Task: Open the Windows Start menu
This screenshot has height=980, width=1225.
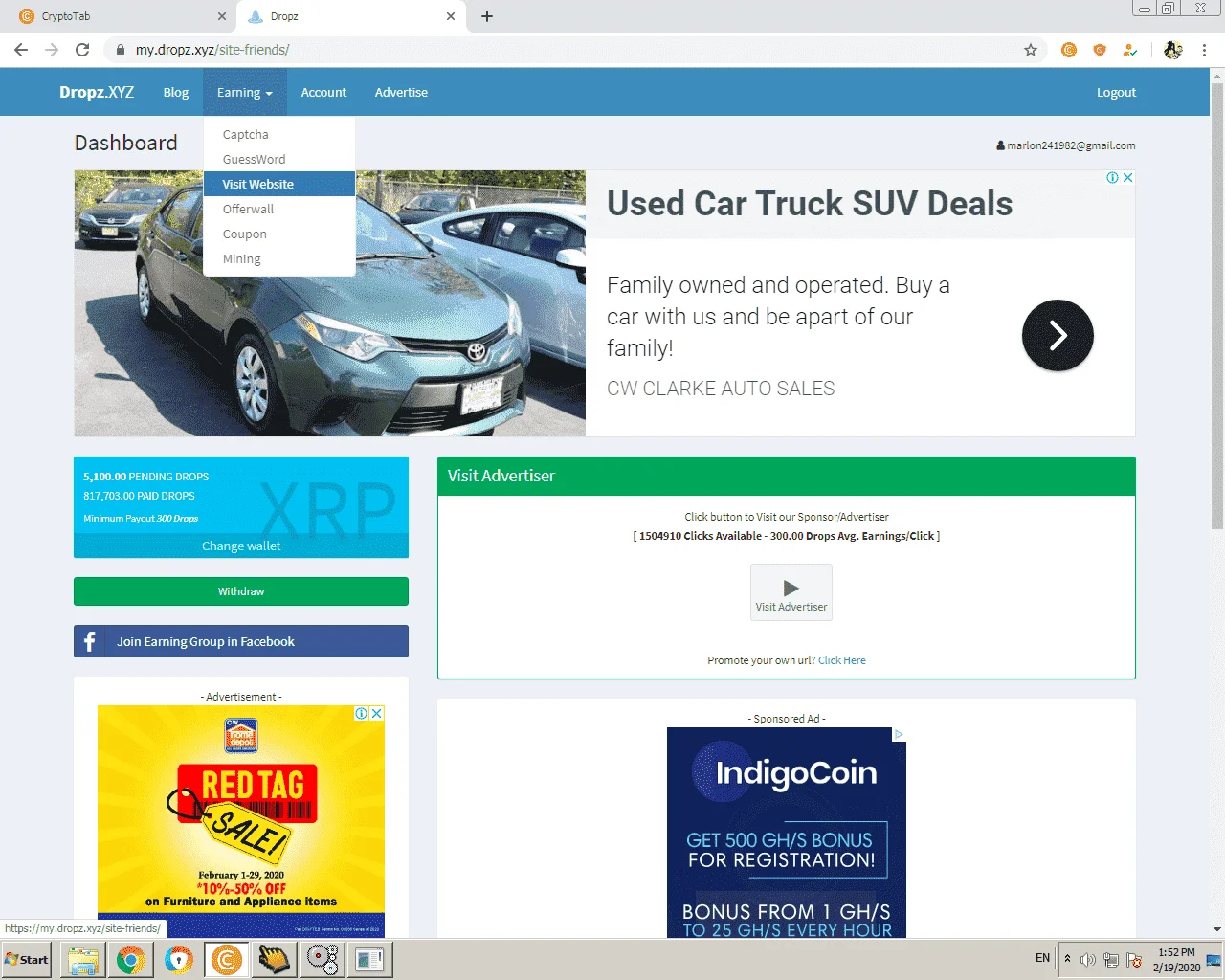Action: [x=27, y=959]
